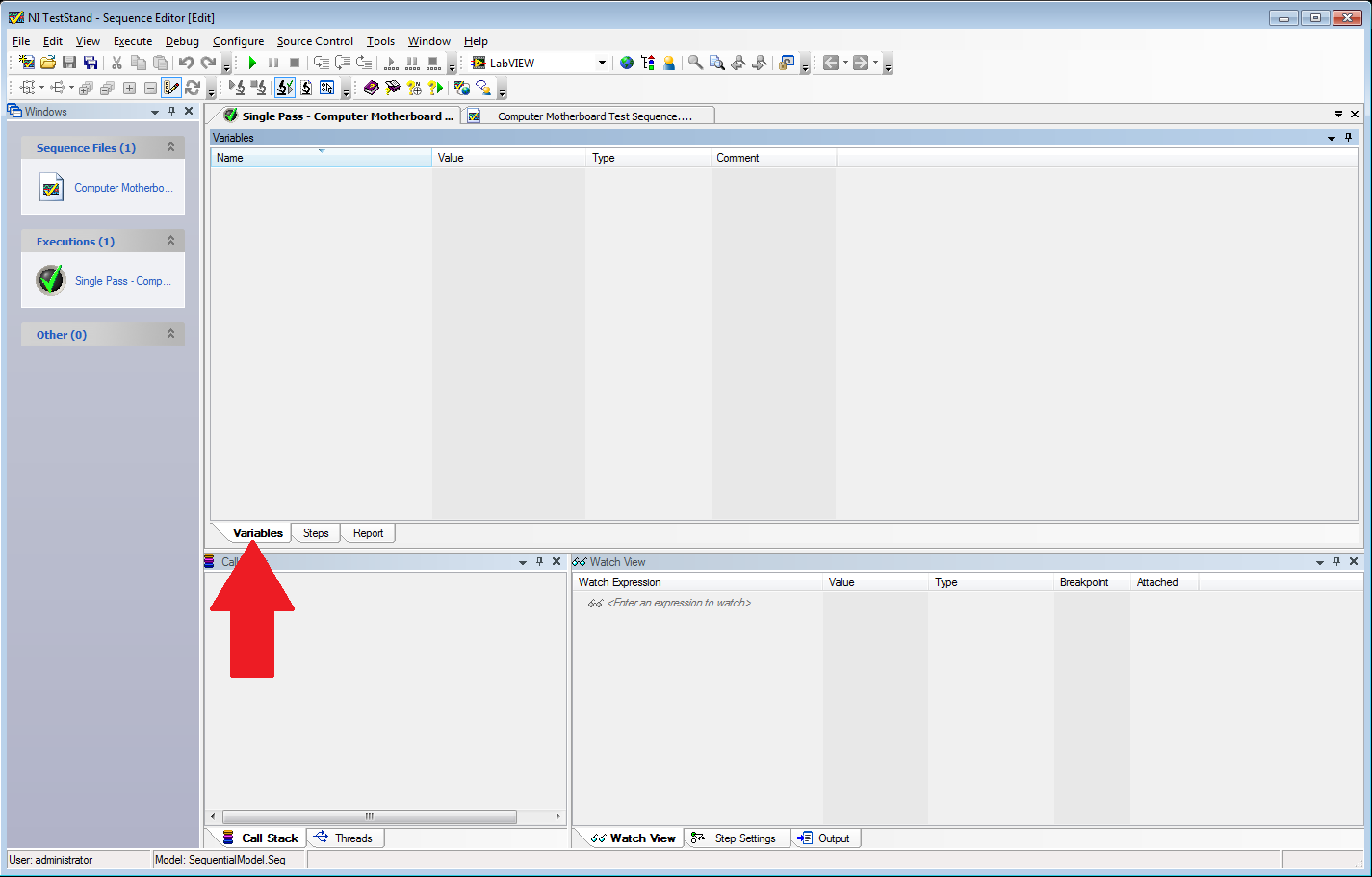Pause the running execution
This screenshot has width=1372, height=877.
273,63
